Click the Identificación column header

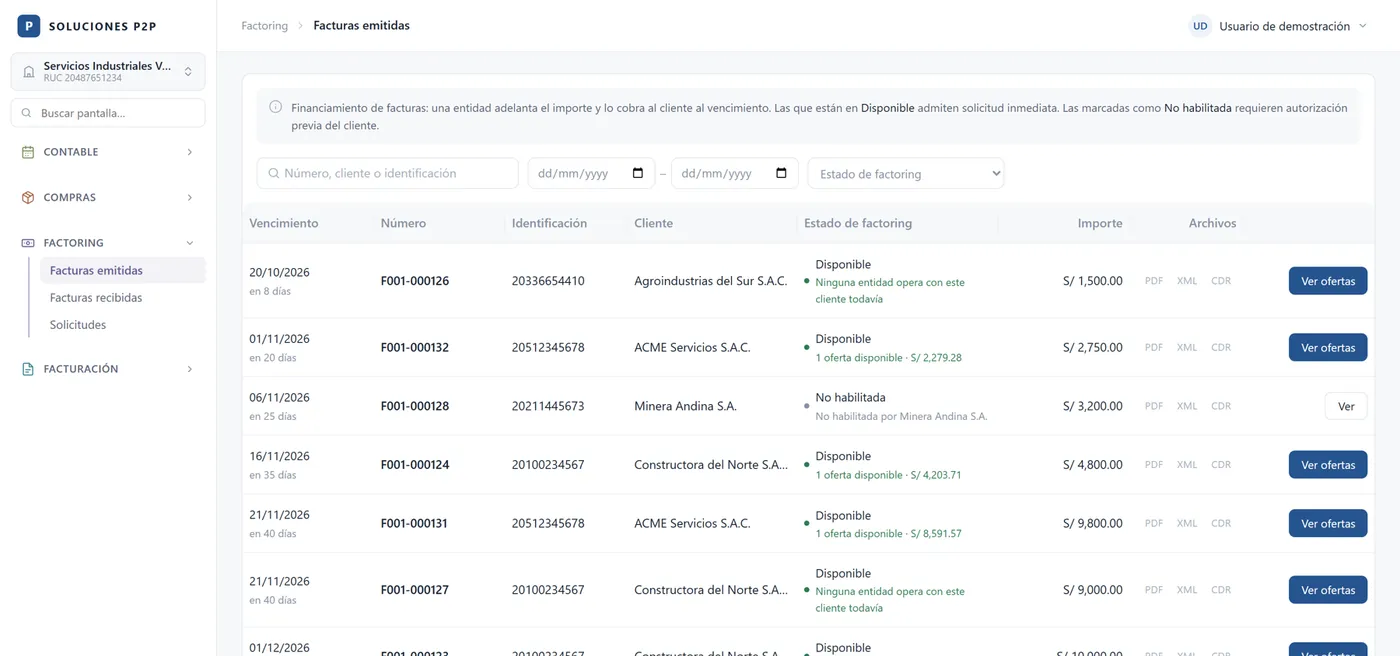pyautogui.click(x=549, y=223)
